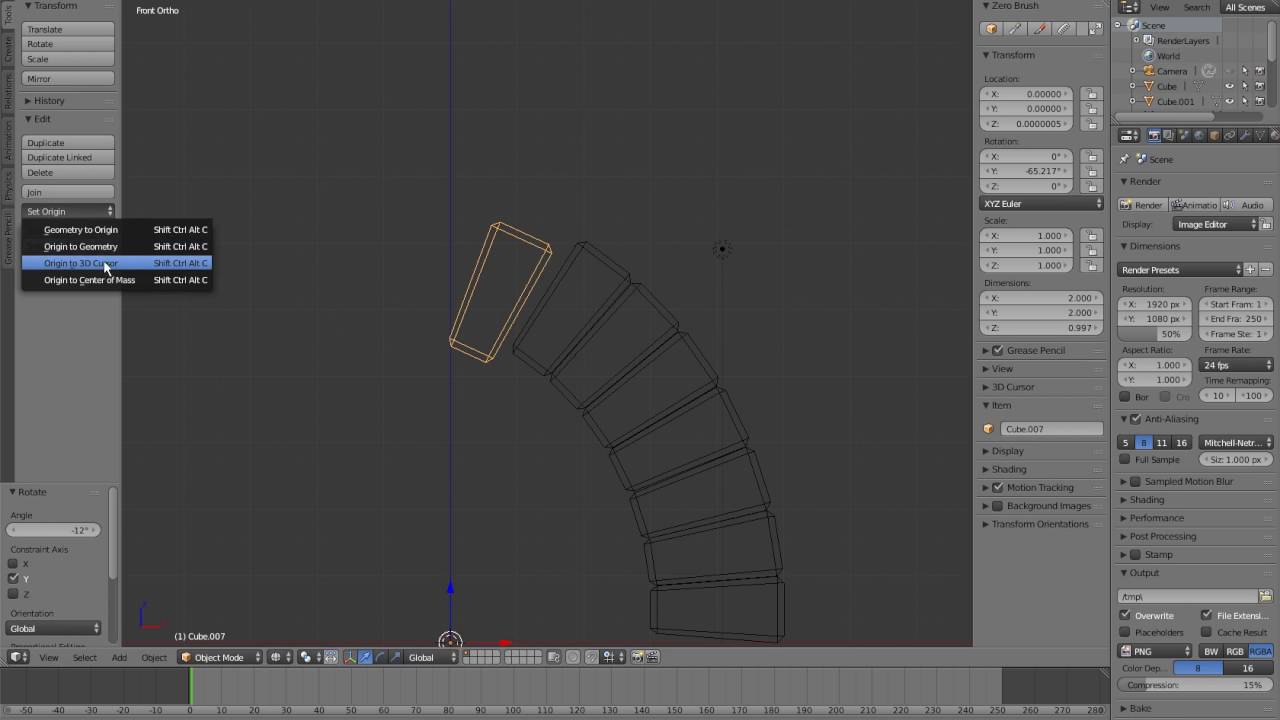Enable the Background Images checkbox

(998, 506)
